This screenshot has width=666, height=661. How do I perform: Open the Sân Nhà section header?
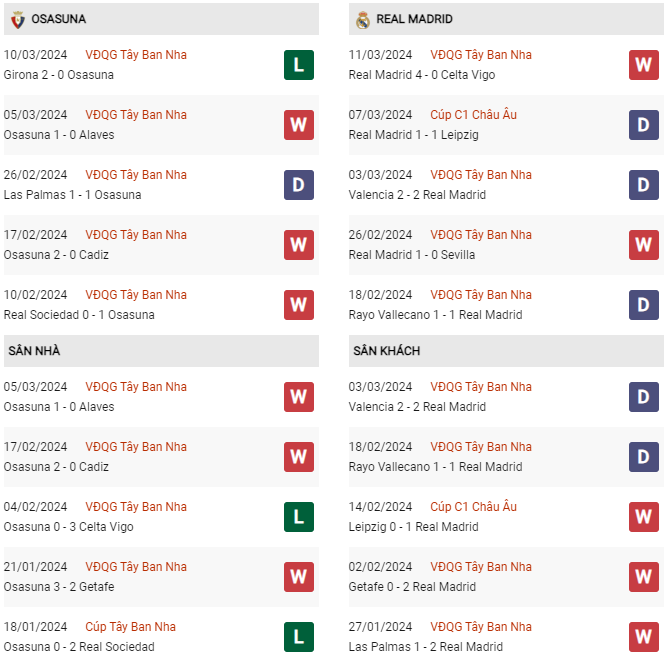coord(161,351)
